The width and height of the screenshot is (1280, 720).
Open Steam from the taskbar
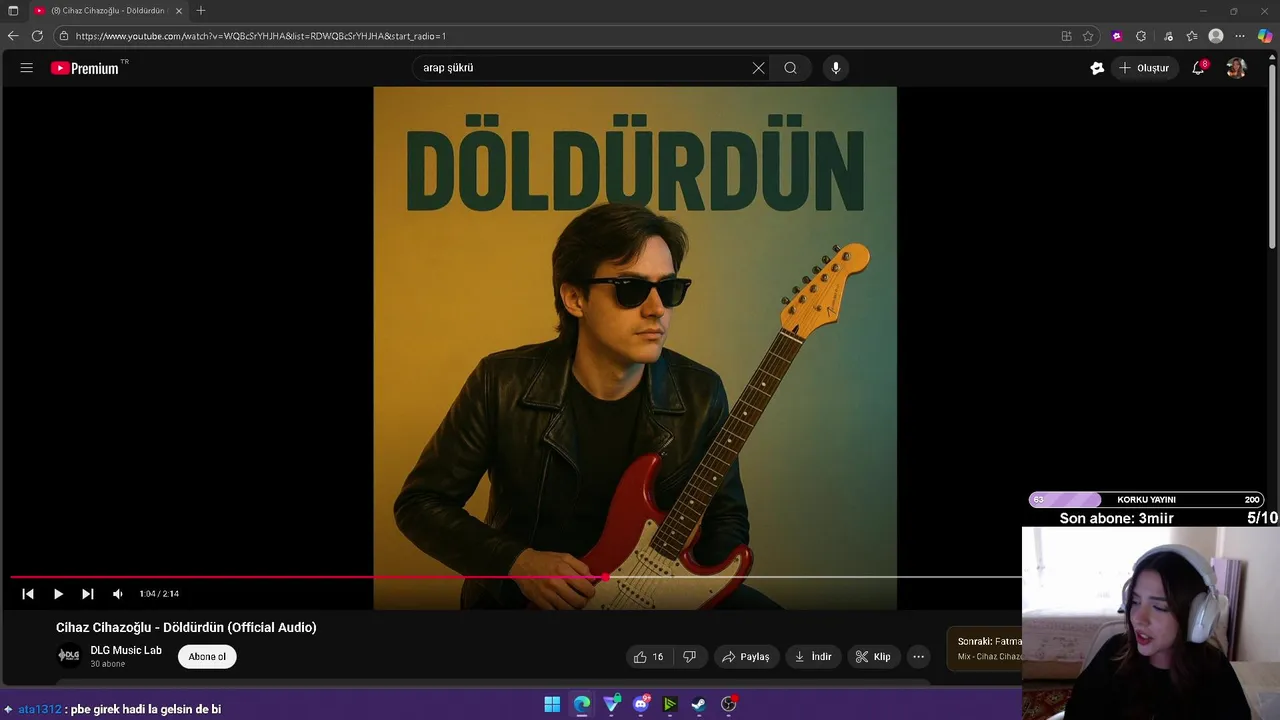coord(699,704)
